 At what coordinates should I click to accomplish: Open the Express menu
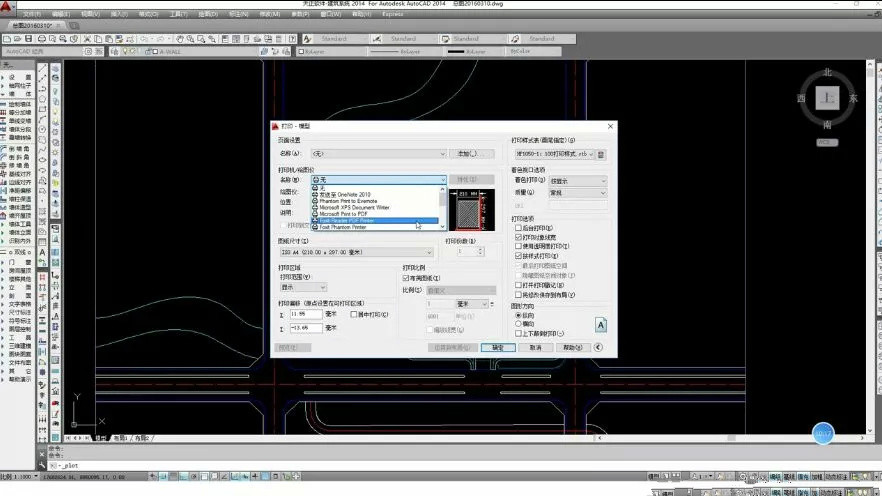(x=394, y=15)
